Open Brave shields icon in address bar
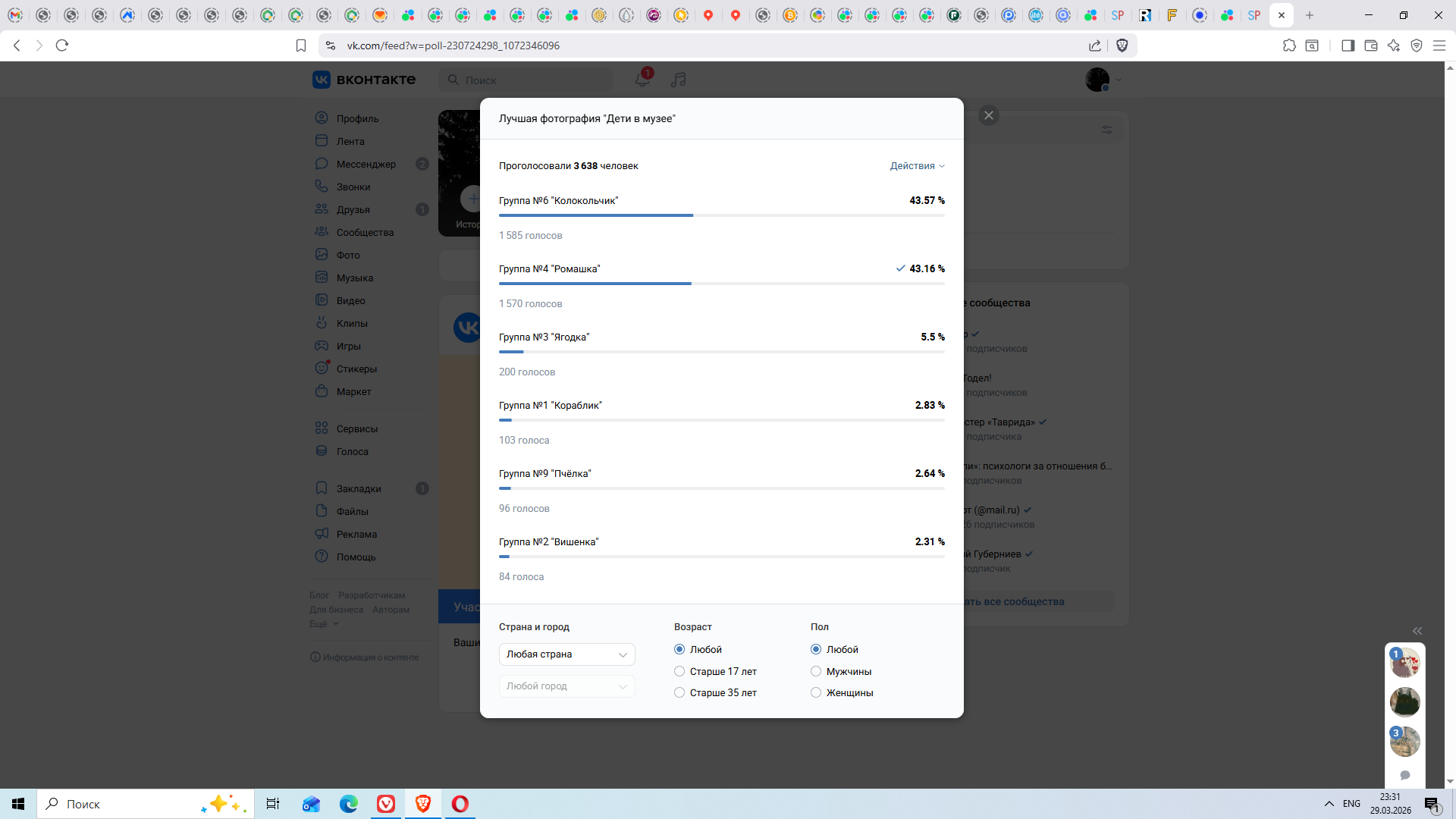The image size is (1456, 819). (1122, 45)
